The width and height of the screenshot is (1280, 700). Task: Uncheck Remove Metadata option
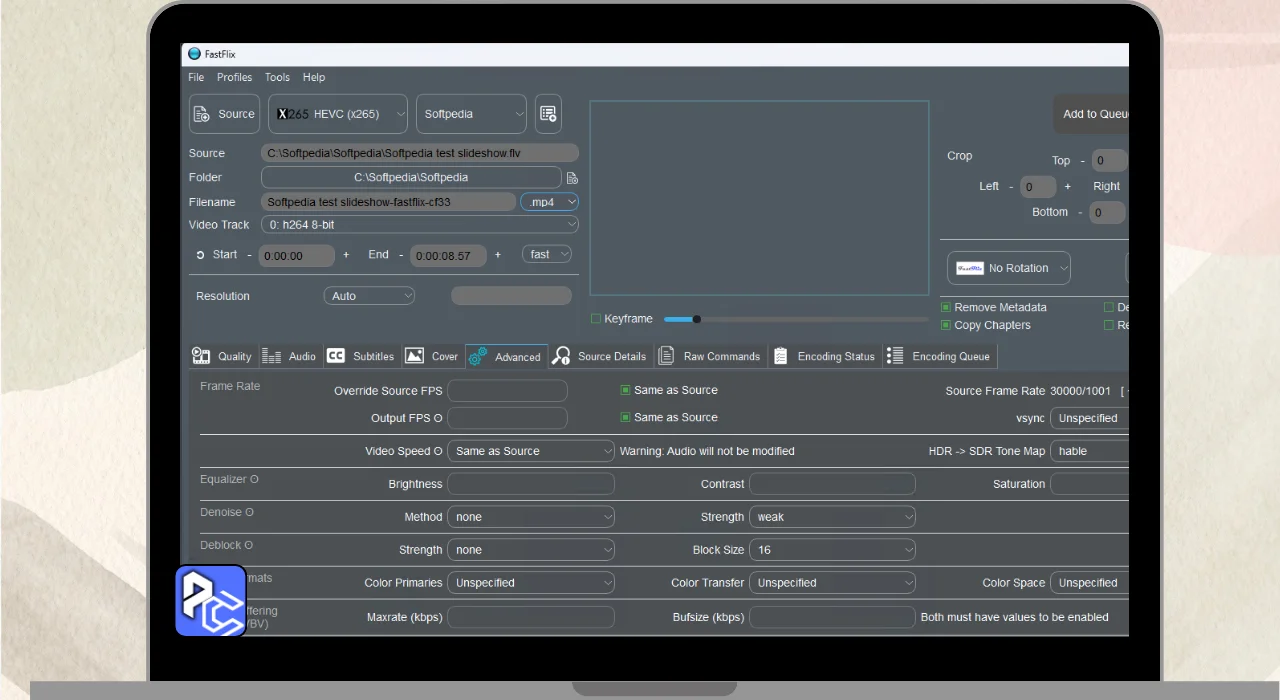click(946, 308)
